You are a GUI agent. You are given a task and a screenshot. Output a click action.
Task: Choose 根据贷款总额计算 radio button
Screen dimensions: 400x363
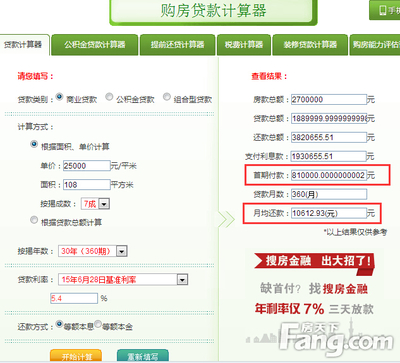pos(34,220)
